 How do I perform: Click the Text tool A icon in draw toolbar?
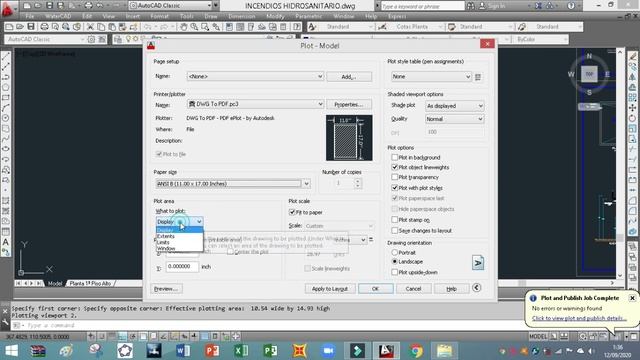pos(6,242)
